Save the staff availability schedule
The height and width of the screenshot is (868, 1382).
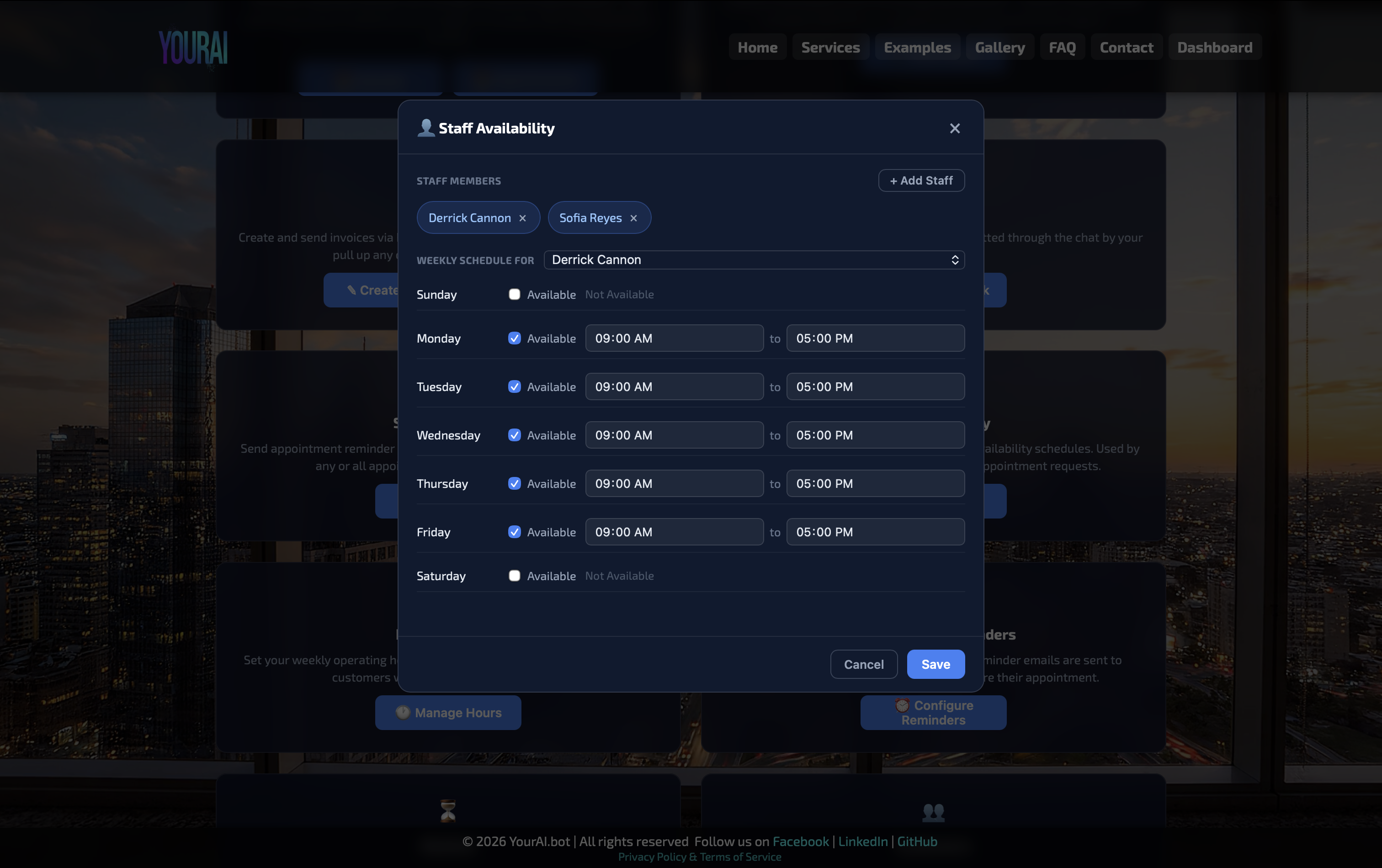tap(936, 664)
